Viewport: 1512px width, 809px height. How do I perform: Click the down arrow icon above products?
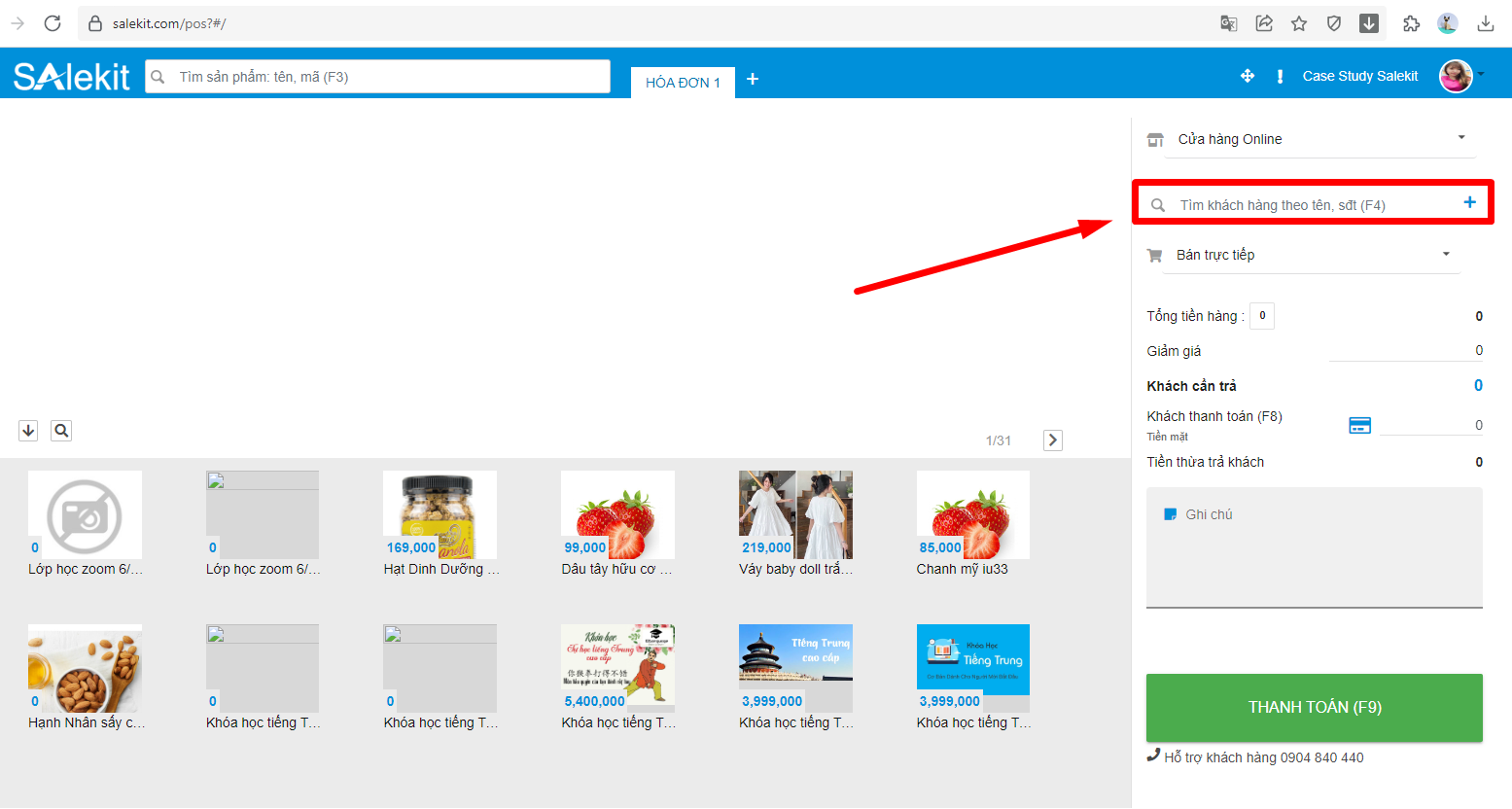click(28, 431)
